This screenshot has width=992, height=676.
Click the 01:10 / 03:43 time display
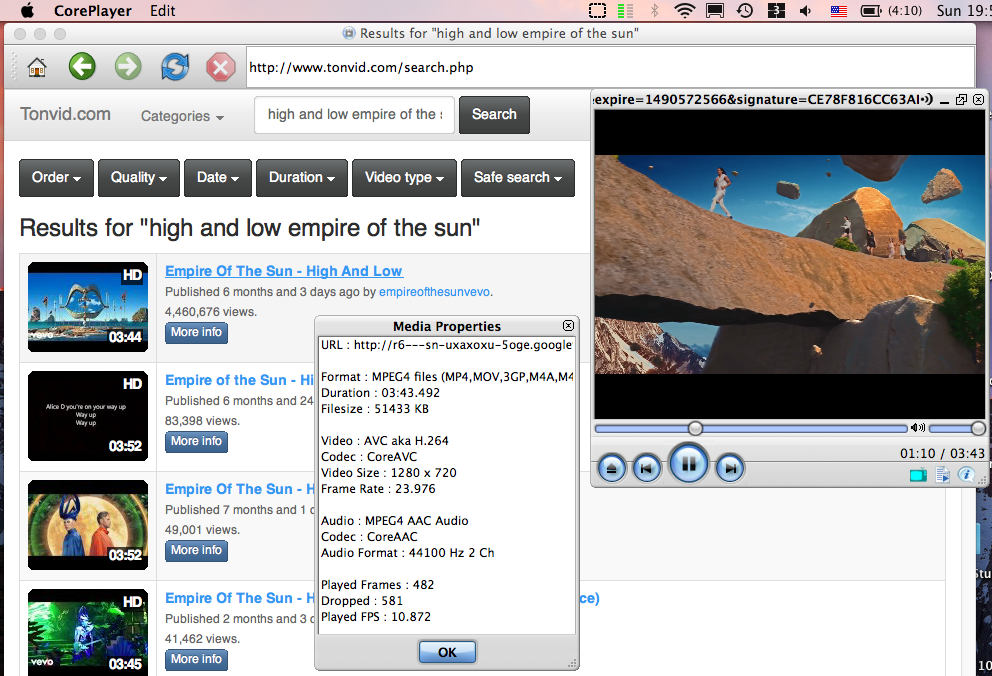pyautogui.click(x=942, y=453)
